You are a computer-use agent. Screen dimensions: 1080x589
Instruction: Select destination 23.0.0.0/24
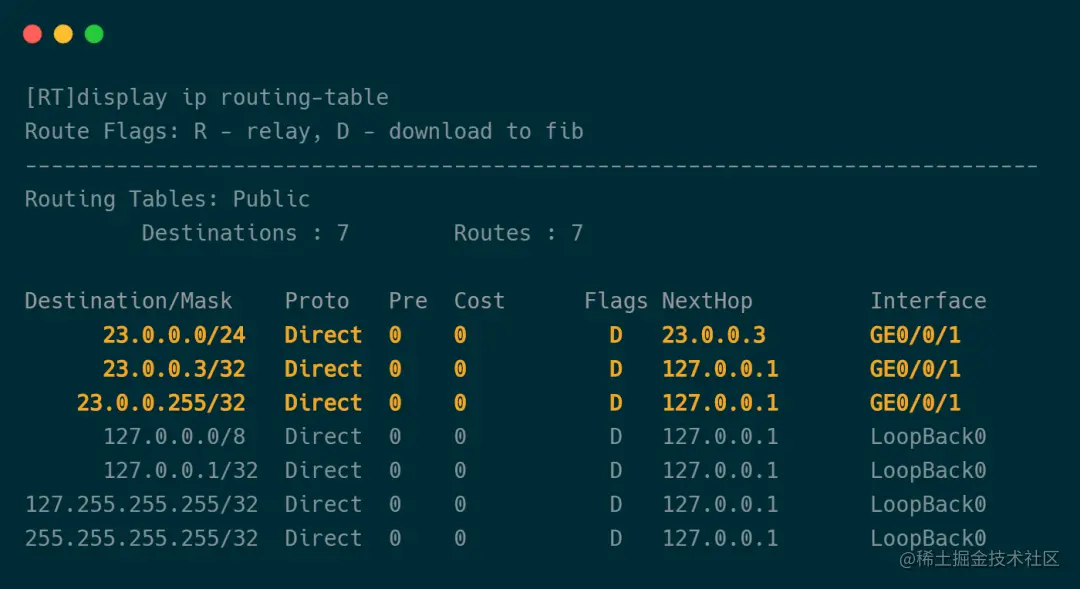[x=174, y=335]
